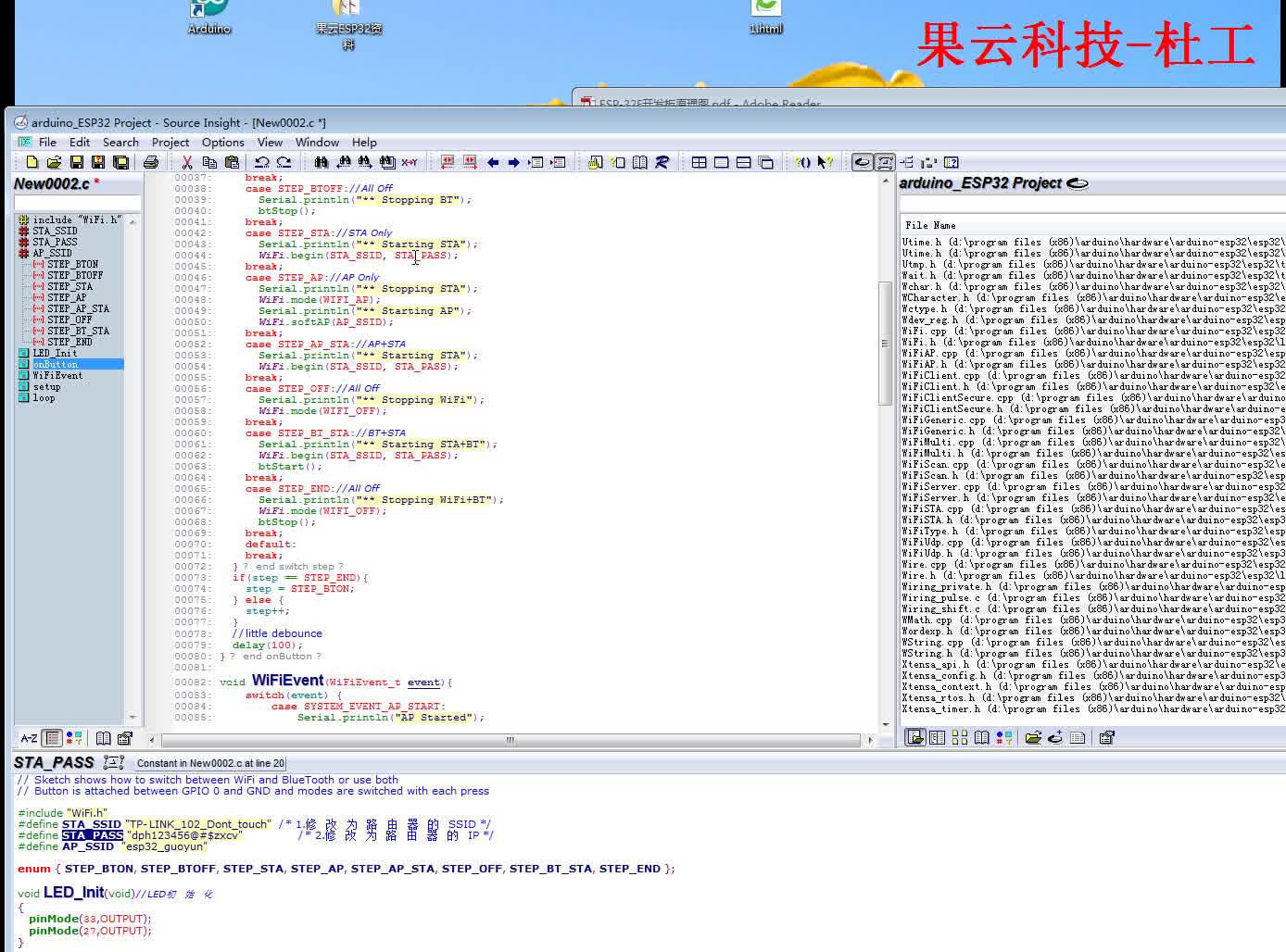Image resolution: width=1286 pixels, height=952 pixels.
Task: Cut selection with the scissors icon
Action: tap(186, 162)
